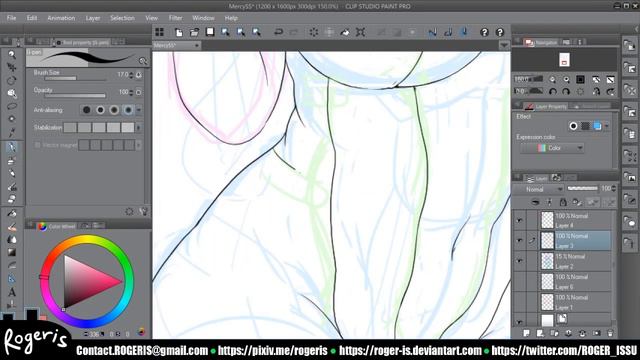This screenshot has width=640, height=360.
Task: Expand layer effect options arrow
Action: click(607, 126)
